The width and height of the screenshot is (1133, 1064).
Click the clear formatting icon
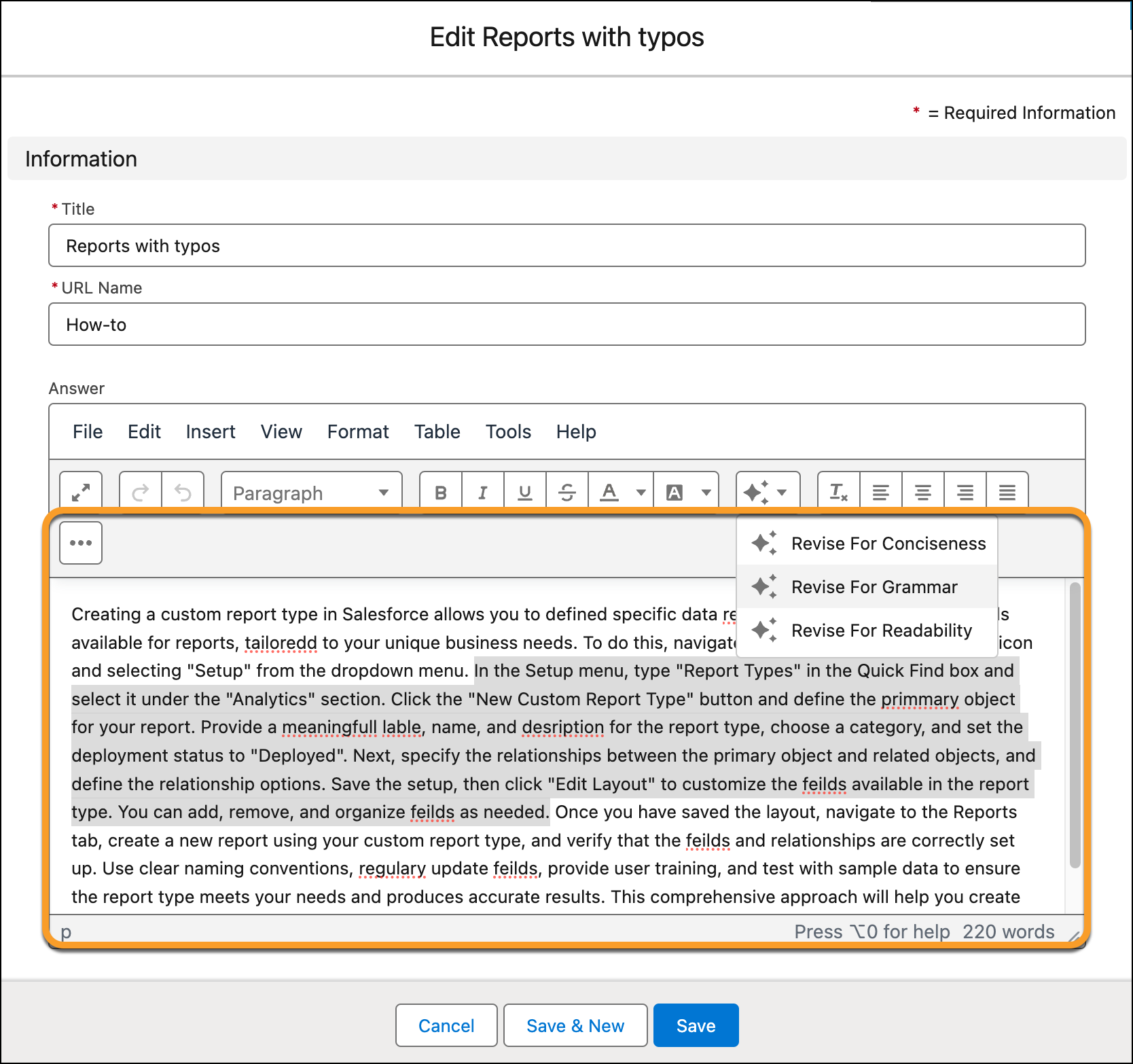(x=839, y=492)
